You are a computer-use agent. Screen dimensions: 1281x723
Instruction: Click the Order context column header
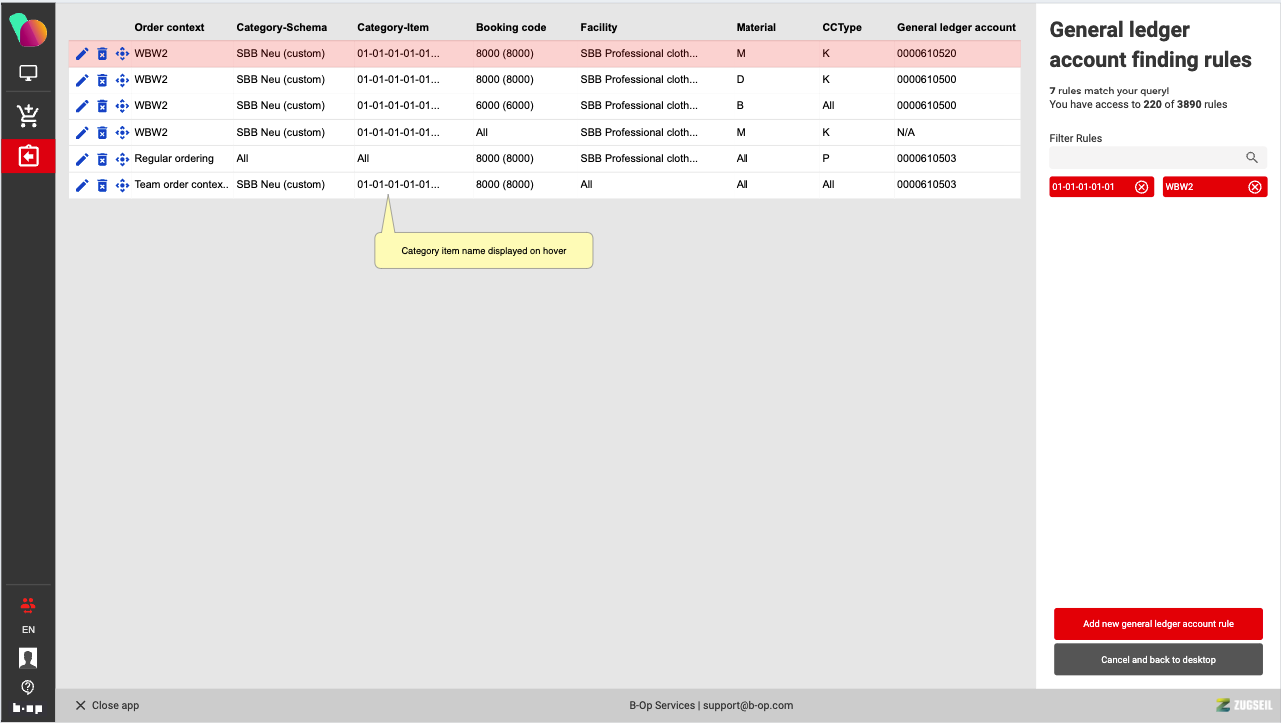[169, 27]
